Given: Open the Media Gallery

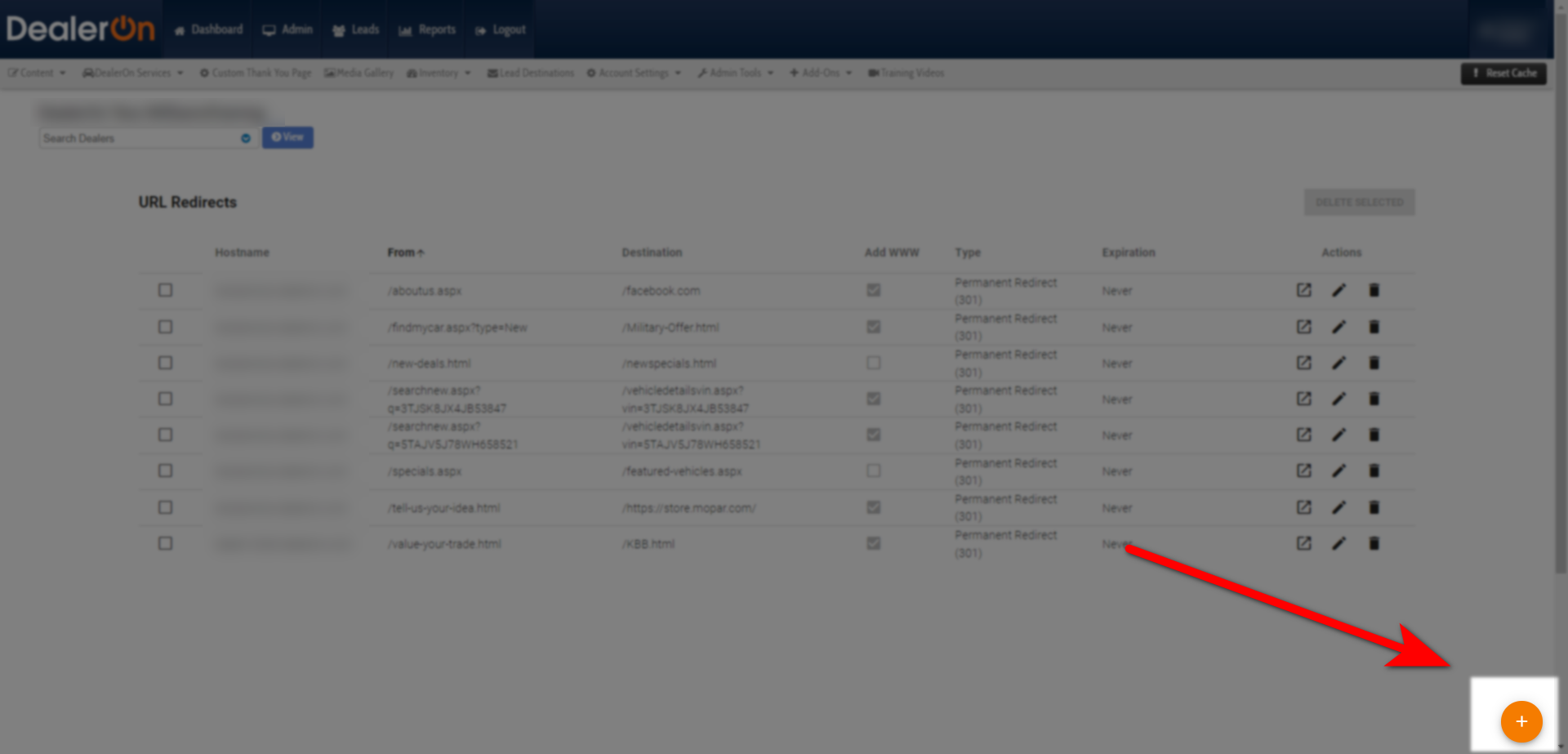Looking at the screenshot, I should coord(359,73).
